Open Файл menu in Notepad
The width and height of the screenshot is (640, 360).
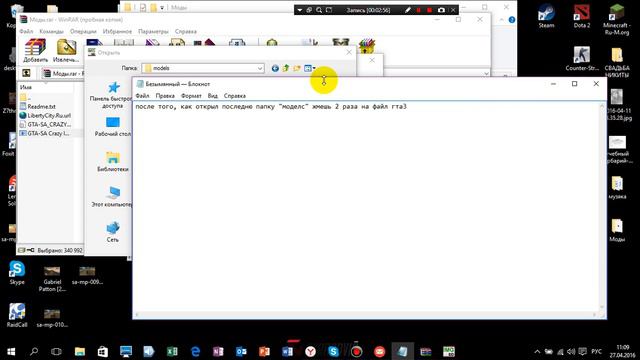click(x=142, y=96)
